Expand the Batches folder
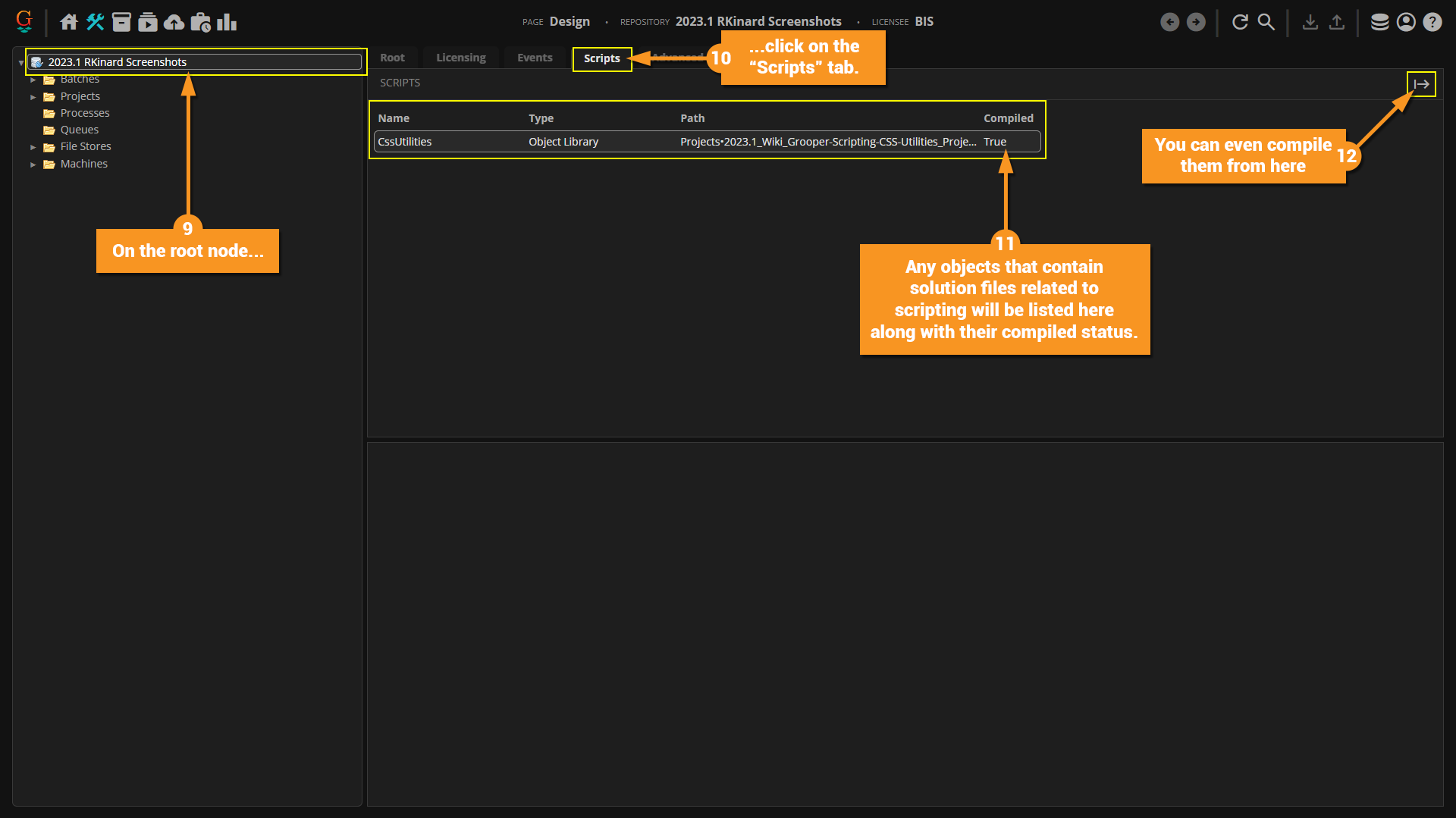This screenshot has height=818, width=1456. 33,80
